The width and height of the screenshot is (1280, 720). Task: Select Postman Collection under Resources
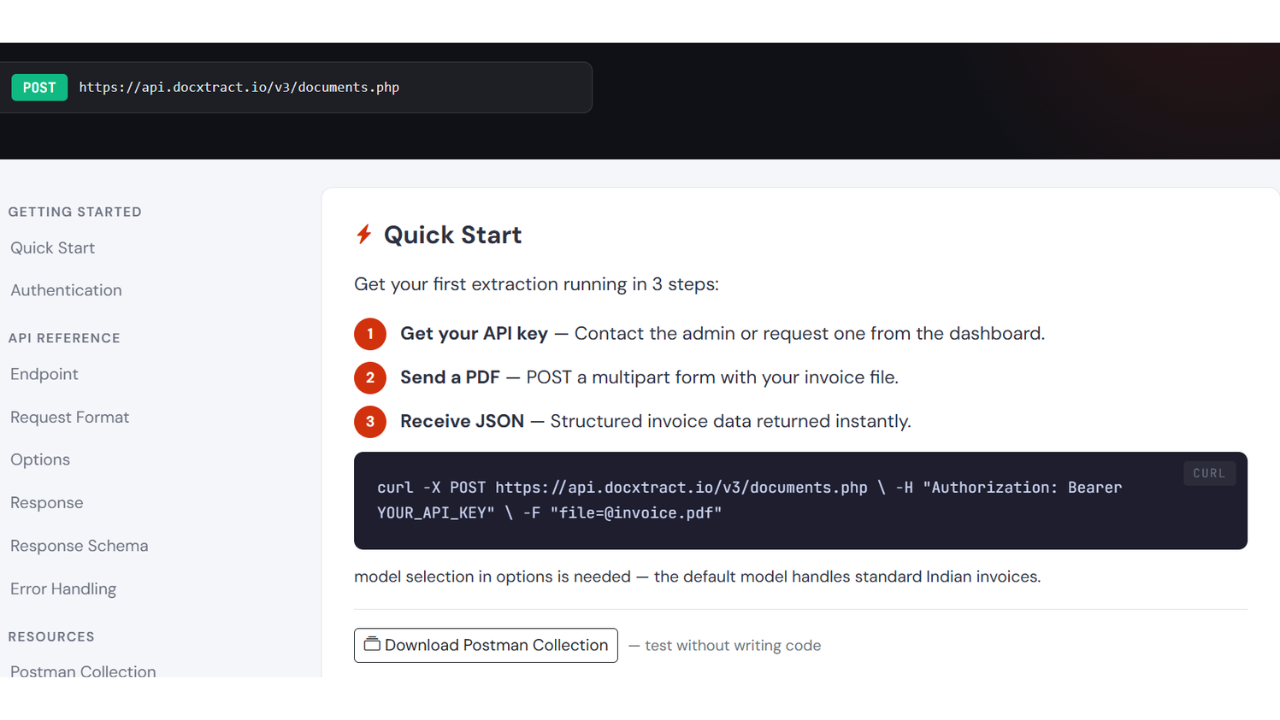point(83,670)
